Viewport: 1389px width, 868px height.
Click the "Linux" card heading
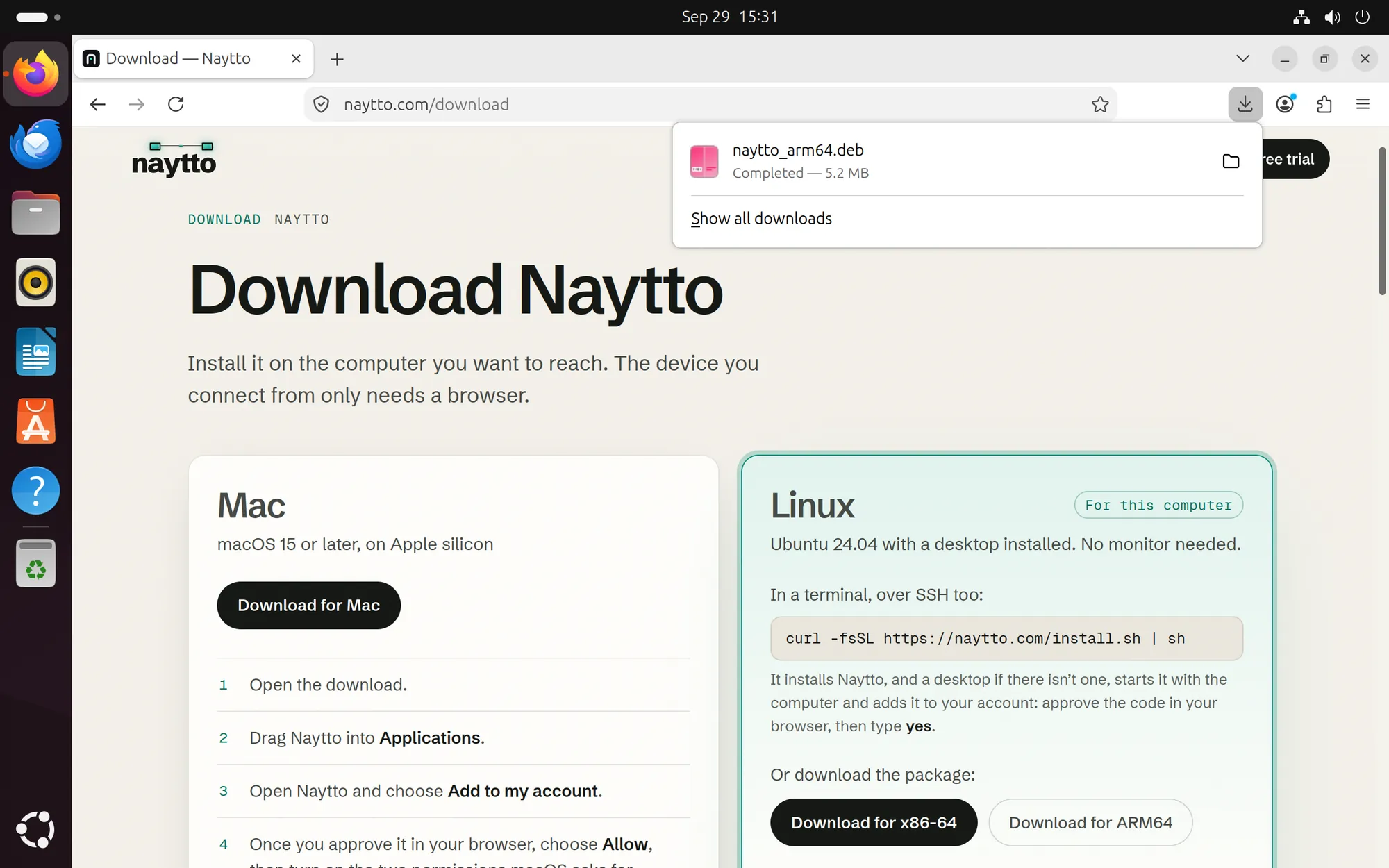[x=812, y=506]
